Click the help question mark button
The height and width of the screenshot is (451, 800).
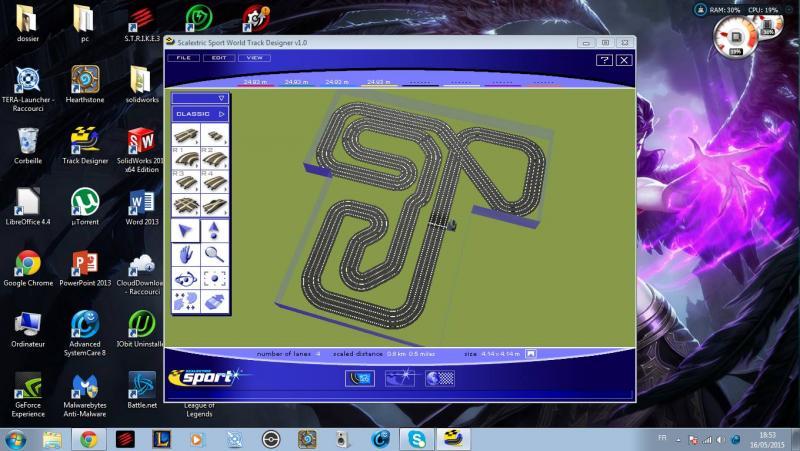tap(604, 60)
